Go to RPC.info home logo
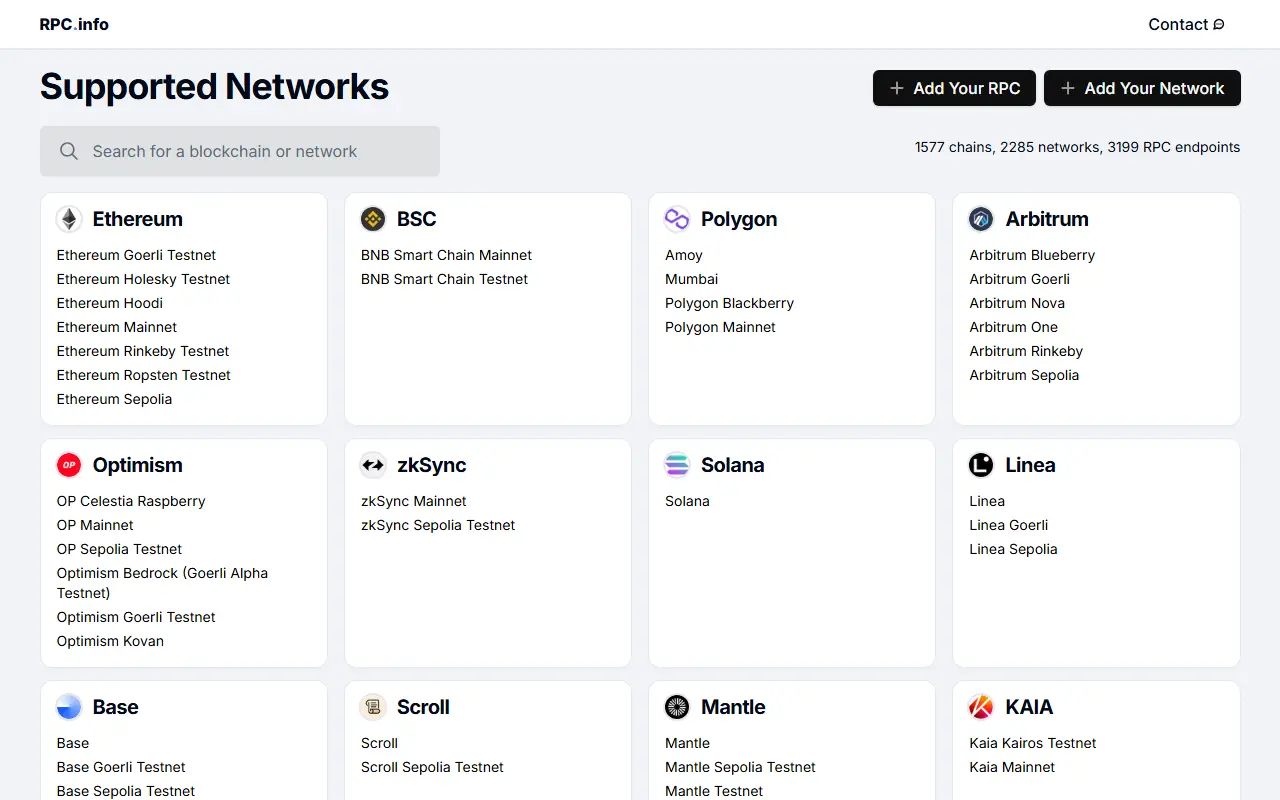Screen dimensions: 1280x800 click(74, 24)
